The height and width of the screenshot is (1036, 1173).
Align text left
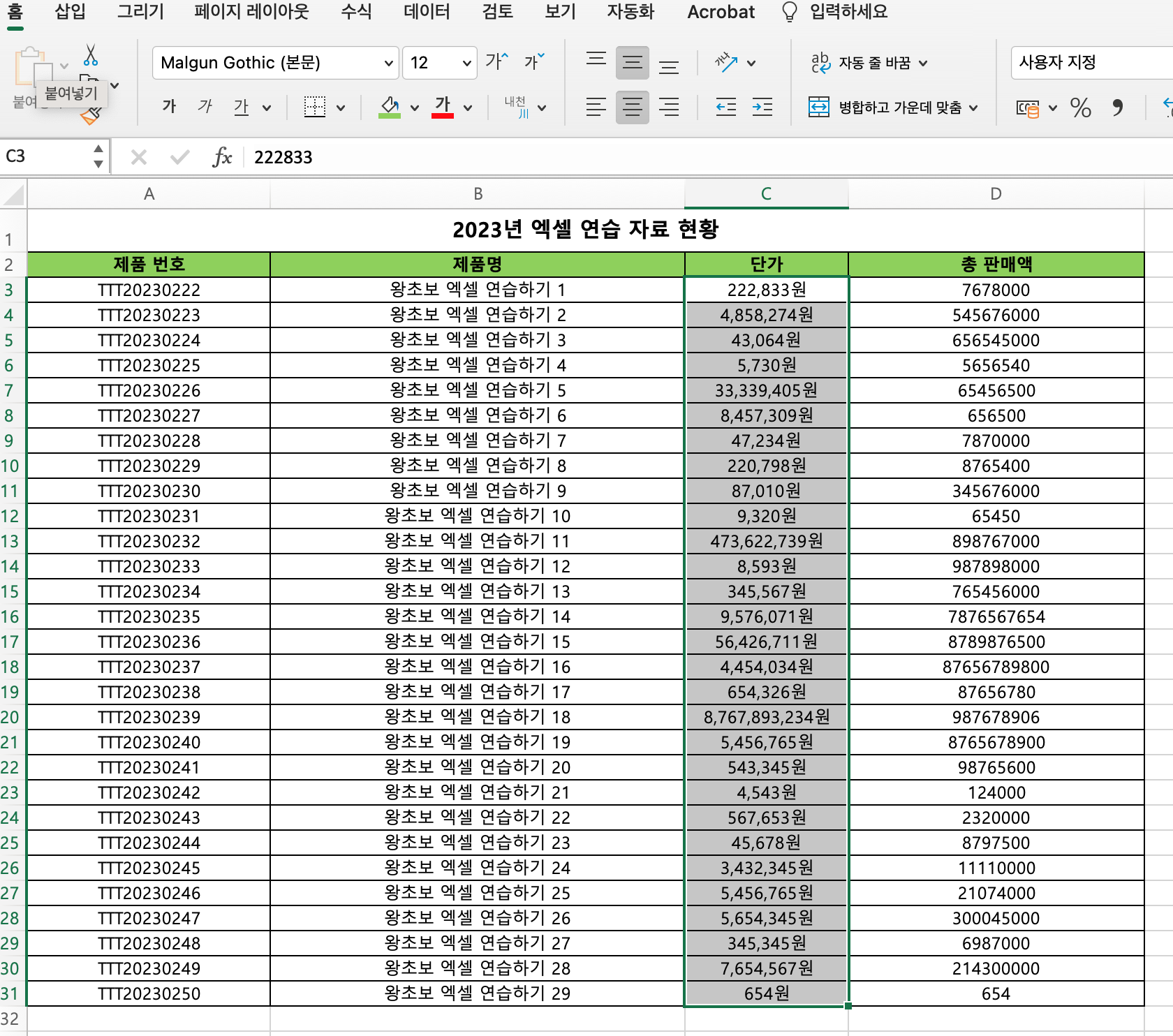point(596,108)
